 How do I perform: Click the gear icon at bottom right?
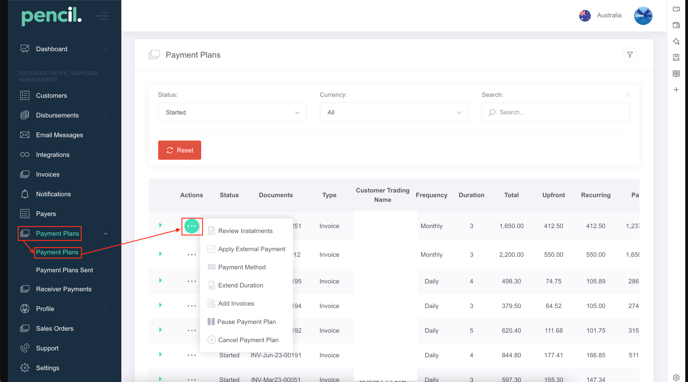(676, 377)
